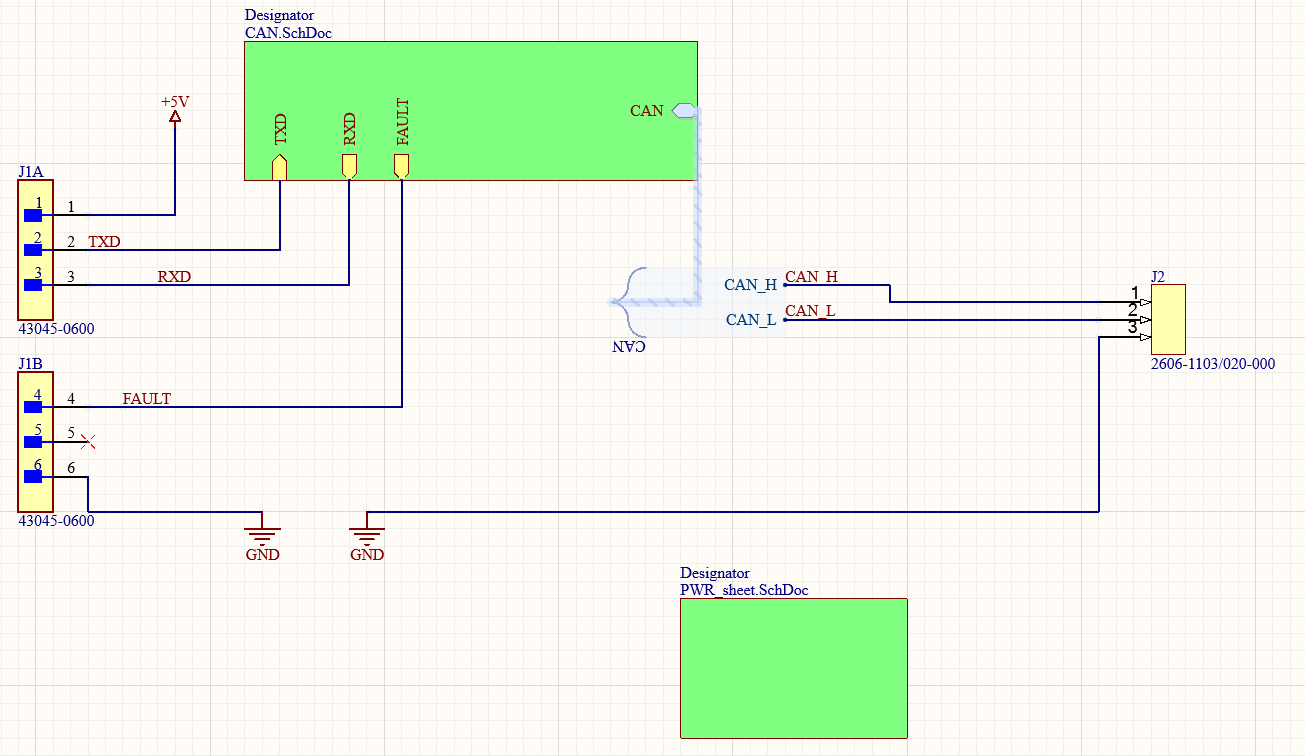Click the J1A connector component
The width and height of the screenshot is (1305, 756).
point(35,250)
